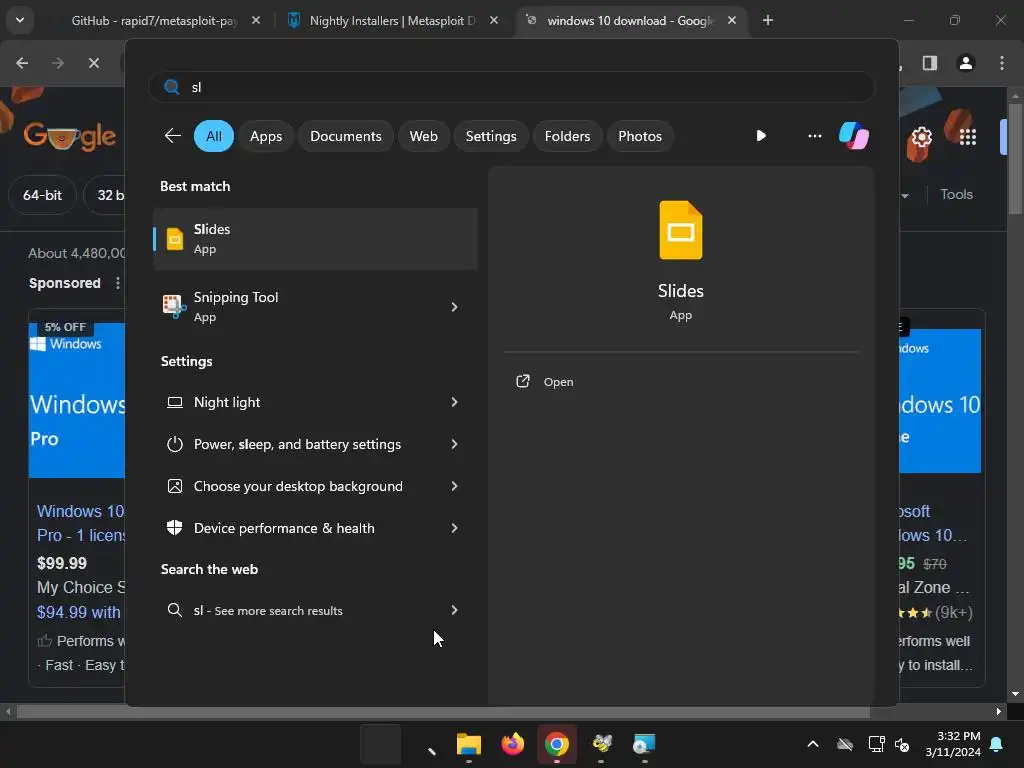The width and height of the screenshot is (1024, 768).
Task: Show hidden system tray icons
Action: (x=813, y=744)
